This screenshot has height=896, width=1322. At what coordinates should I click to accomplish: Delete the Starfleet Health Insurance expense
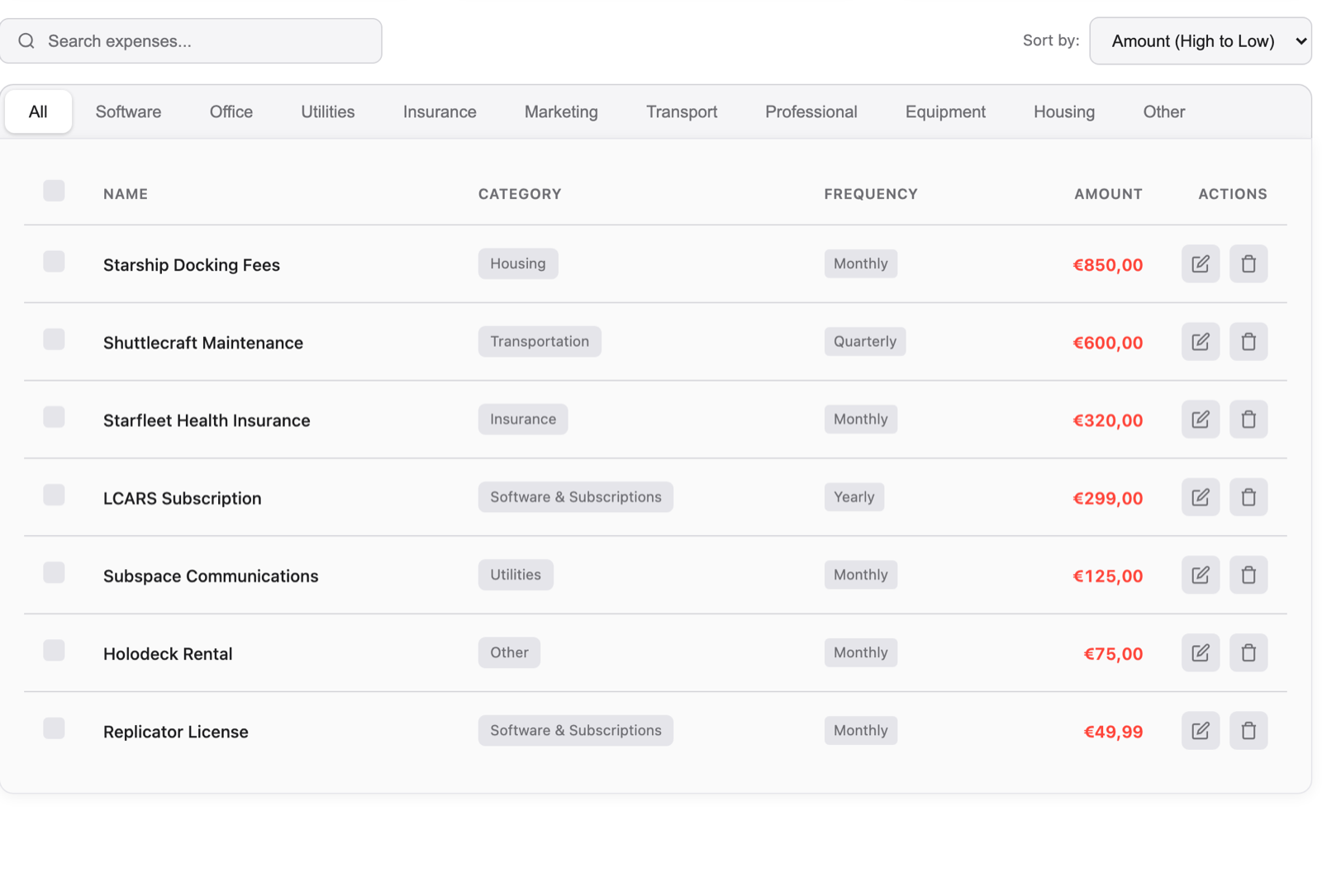coord(1248,420)
